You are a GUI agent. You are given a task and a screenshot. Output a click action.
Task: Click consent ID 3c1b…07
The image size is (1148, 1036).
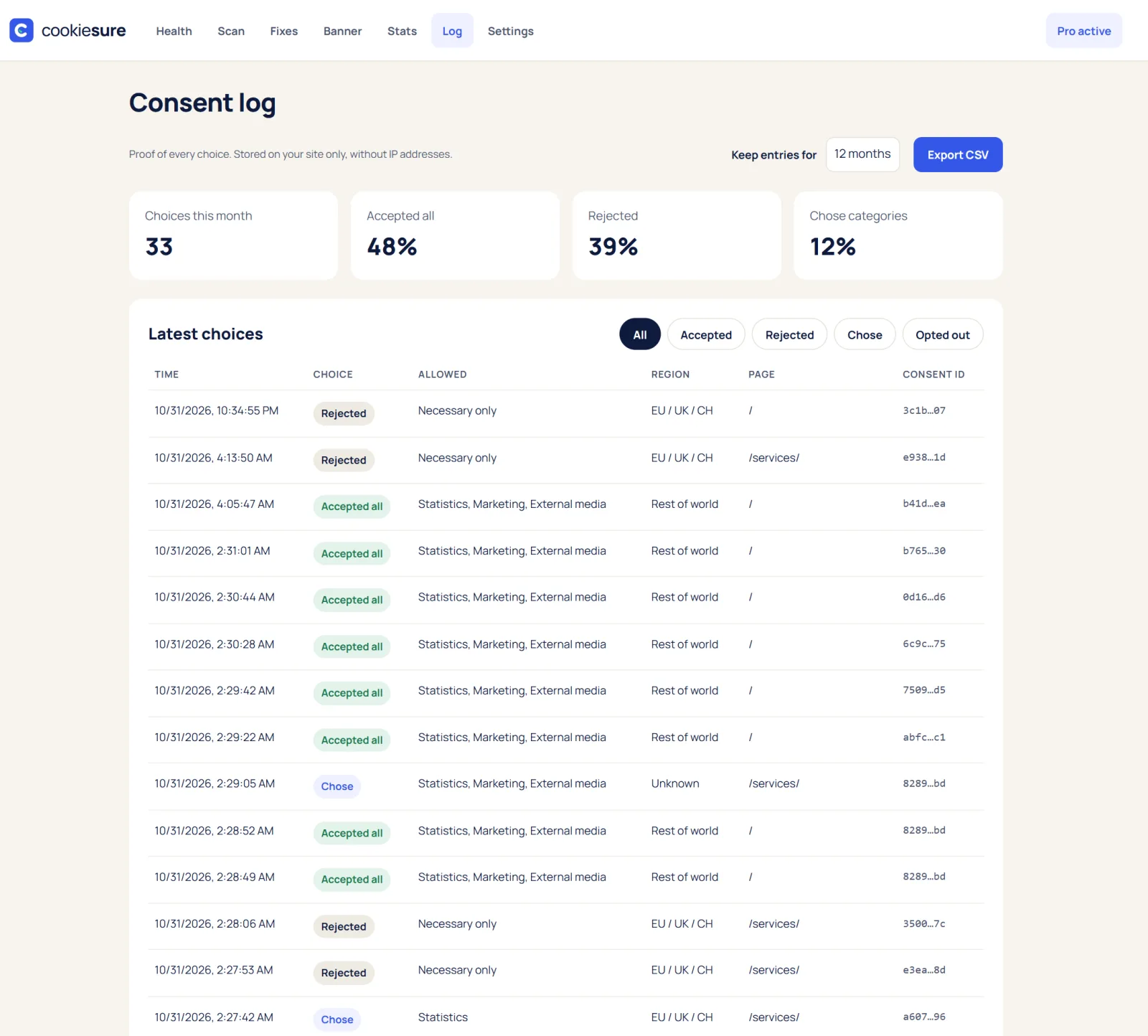[x=924, y=411]
